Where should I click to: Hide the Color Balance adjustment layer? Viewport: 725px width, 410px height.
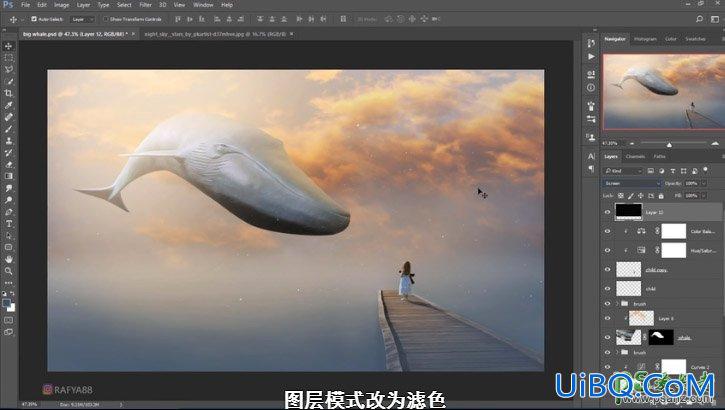coord(608,231)
